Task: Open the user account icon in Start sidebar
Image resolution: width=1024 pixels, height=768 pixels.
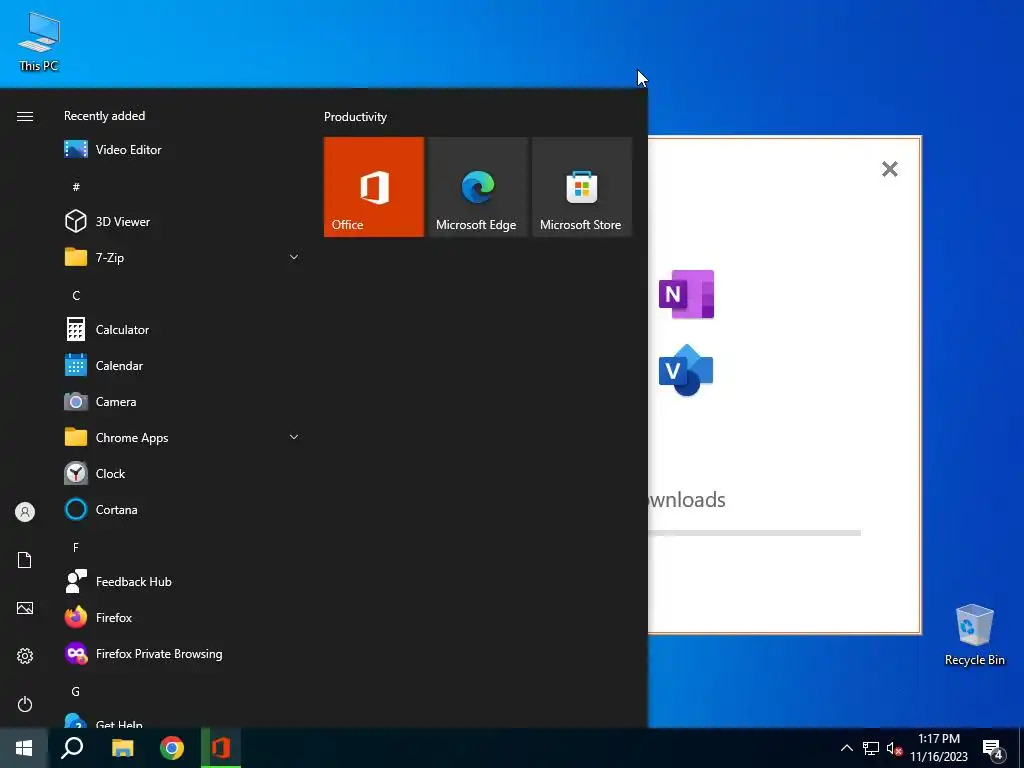Action: point(25,512)
